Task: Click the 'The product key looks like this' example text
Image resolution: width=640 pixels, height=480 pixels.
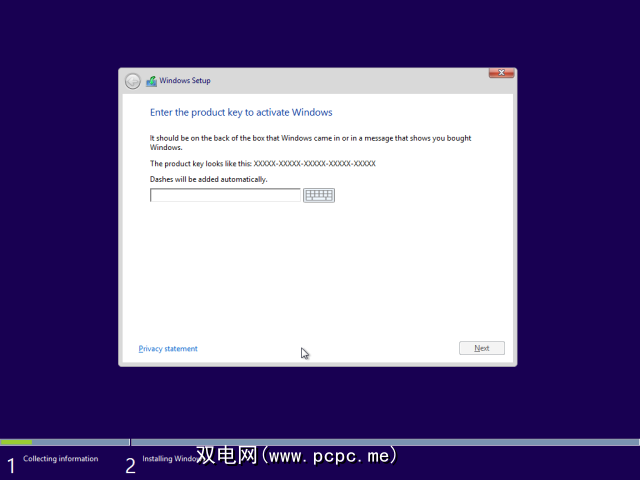Action: tap(263, 164)
